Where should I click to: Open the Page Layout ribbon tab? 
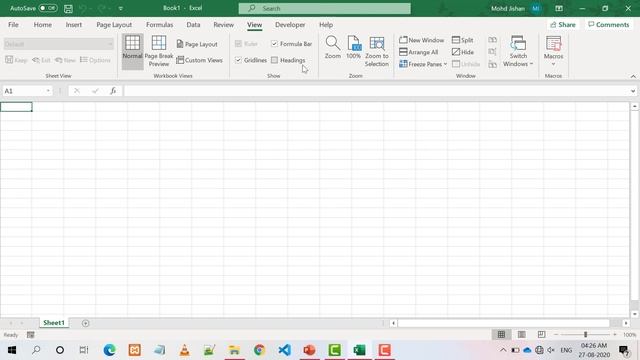tap(114, 25)
